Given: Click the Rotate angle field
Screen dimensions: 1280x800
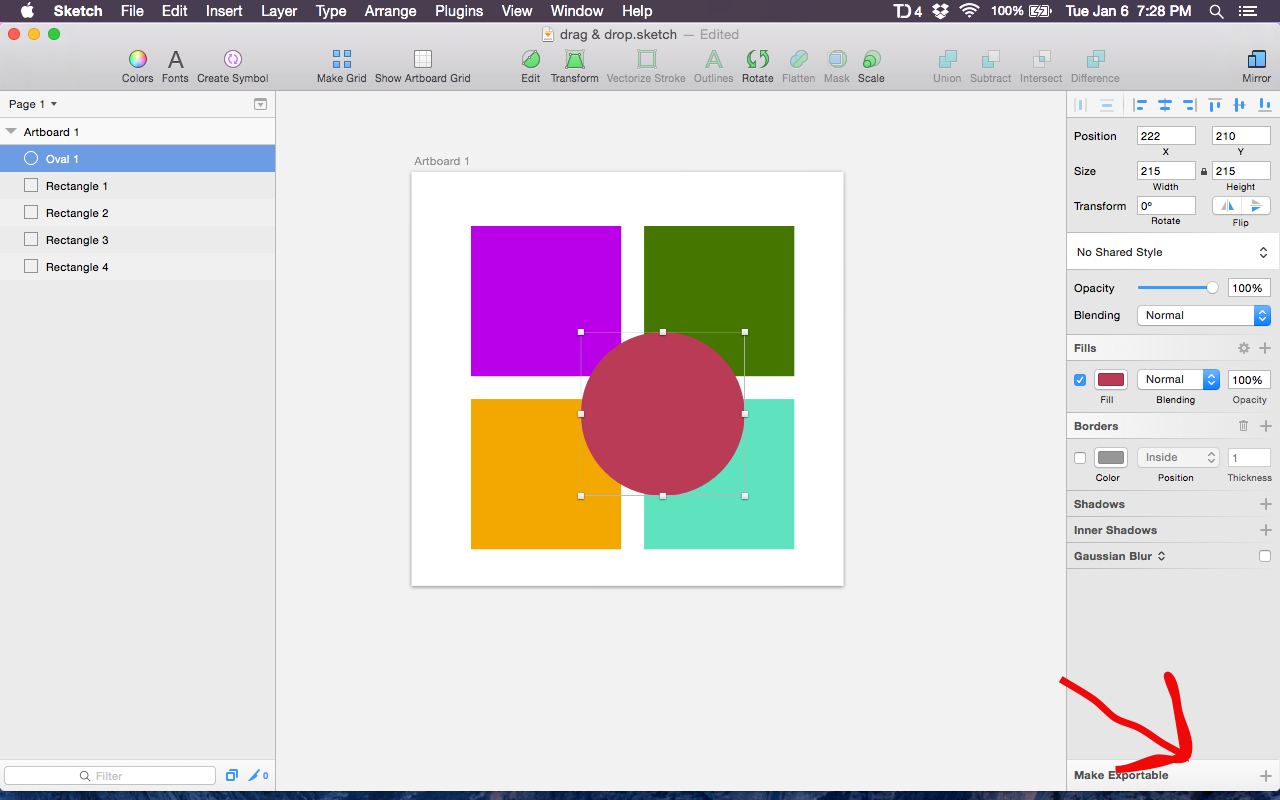Looking at the screenshot, I should pos(1166,206).
